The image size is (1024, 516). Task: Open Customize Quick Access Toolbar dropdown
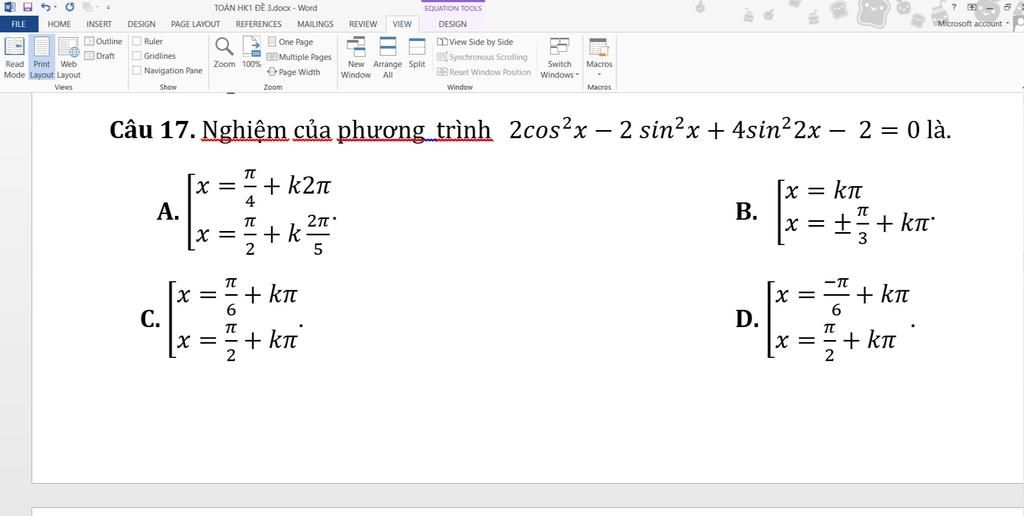[x=108, y=8]
